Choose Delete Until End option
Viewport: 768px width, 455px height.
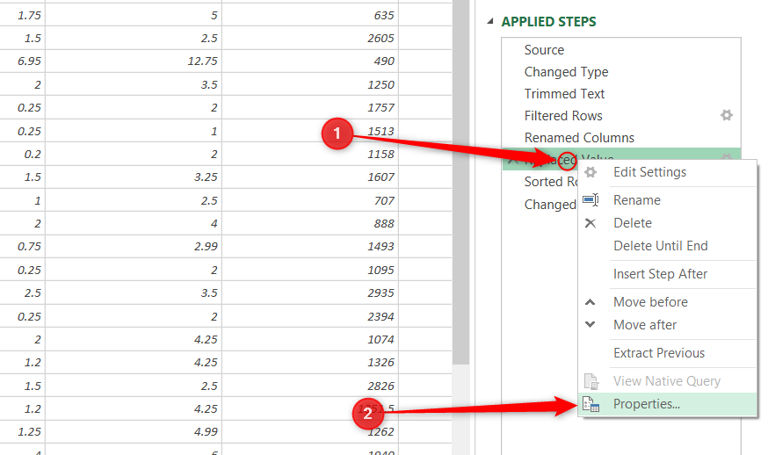click(660, 246)
